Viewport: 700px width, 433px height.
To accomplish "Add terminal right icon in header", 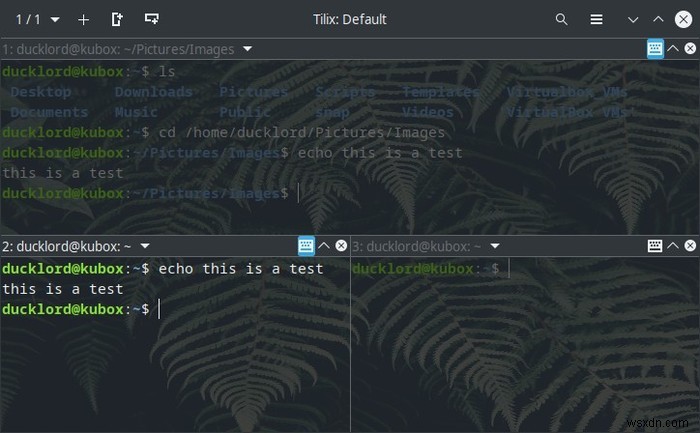I will click(117, 19).
